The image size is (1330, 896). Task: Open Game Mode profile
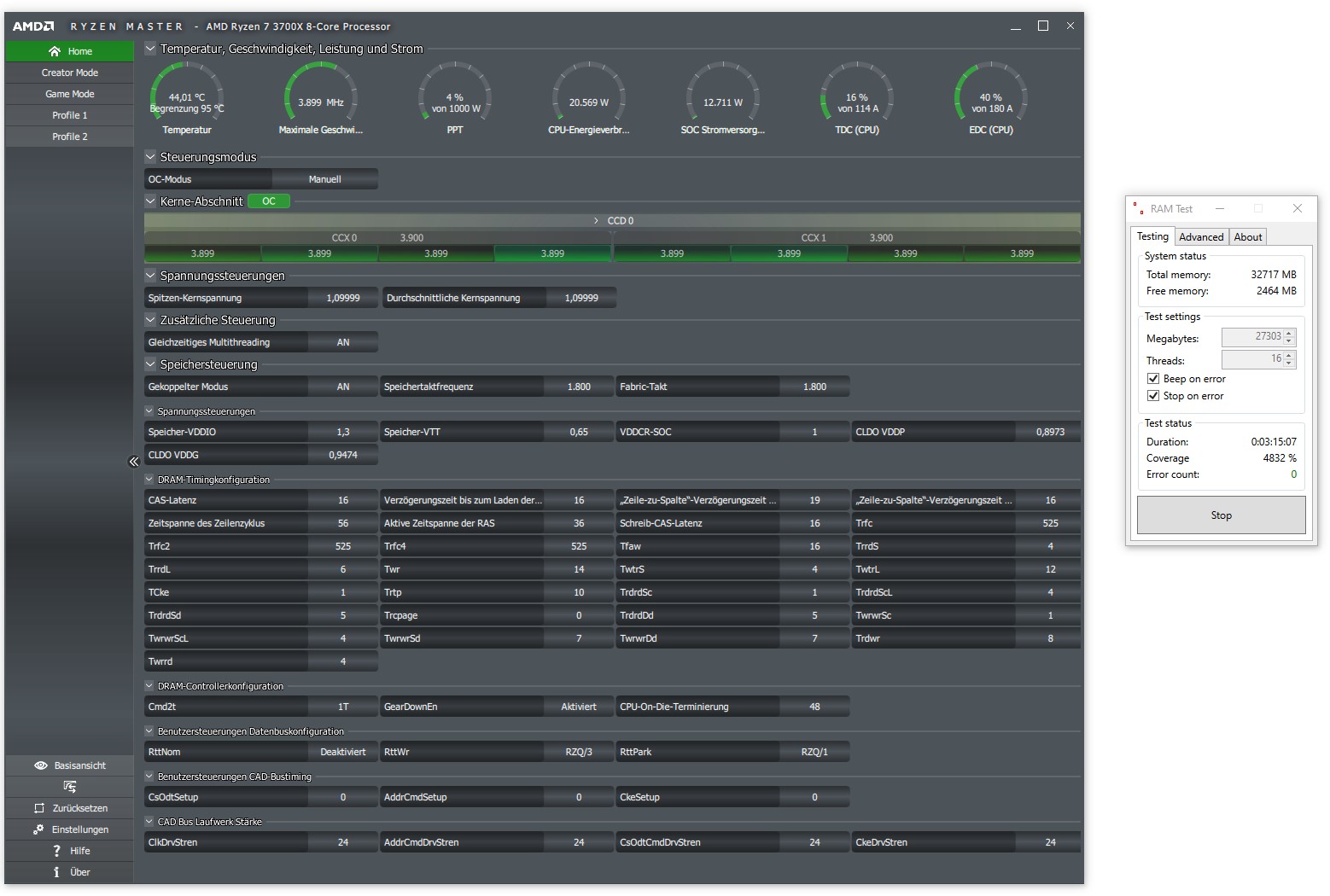click(x=70, y=94)
